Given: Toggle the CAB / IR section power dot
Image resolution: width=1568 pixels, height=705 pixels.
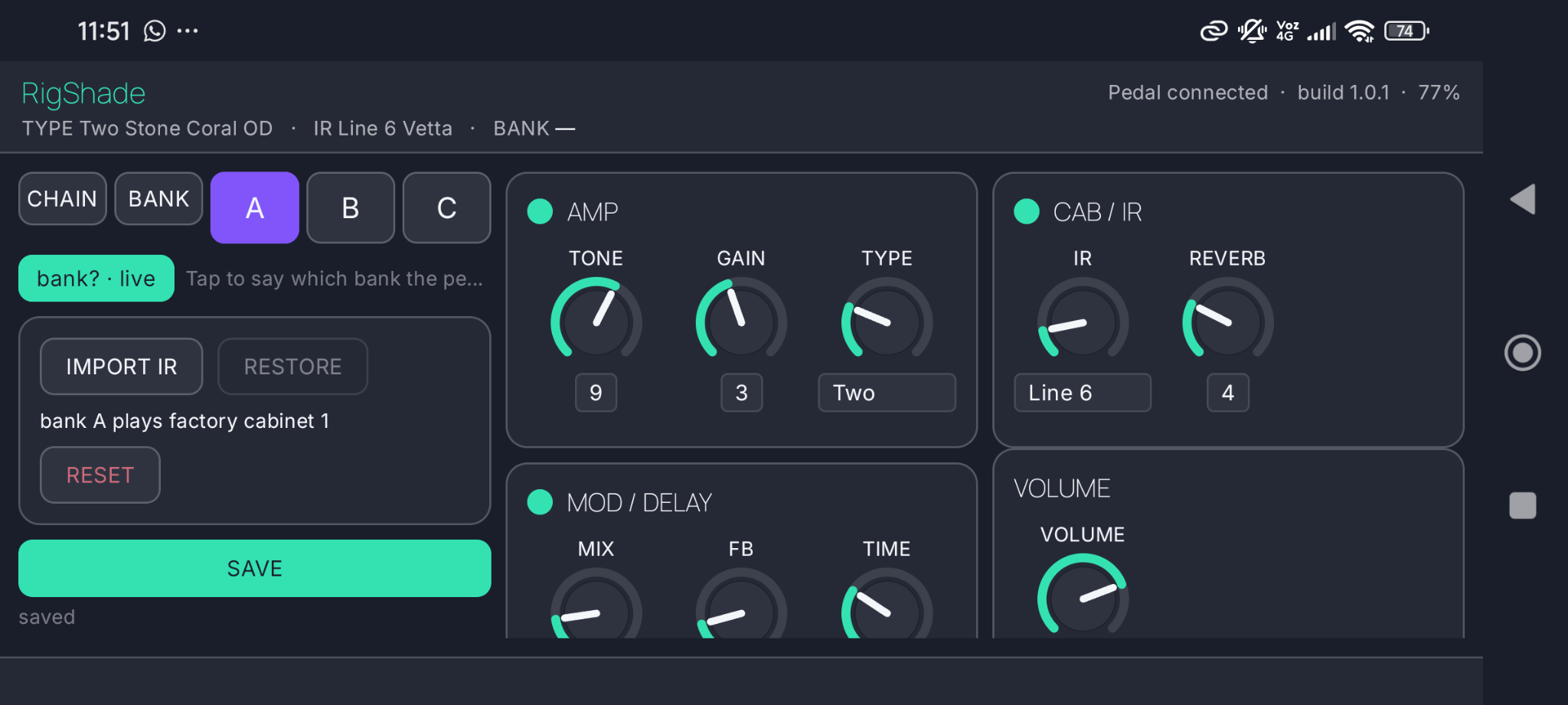Looking at the screenshot, I should click(1026, 211).
